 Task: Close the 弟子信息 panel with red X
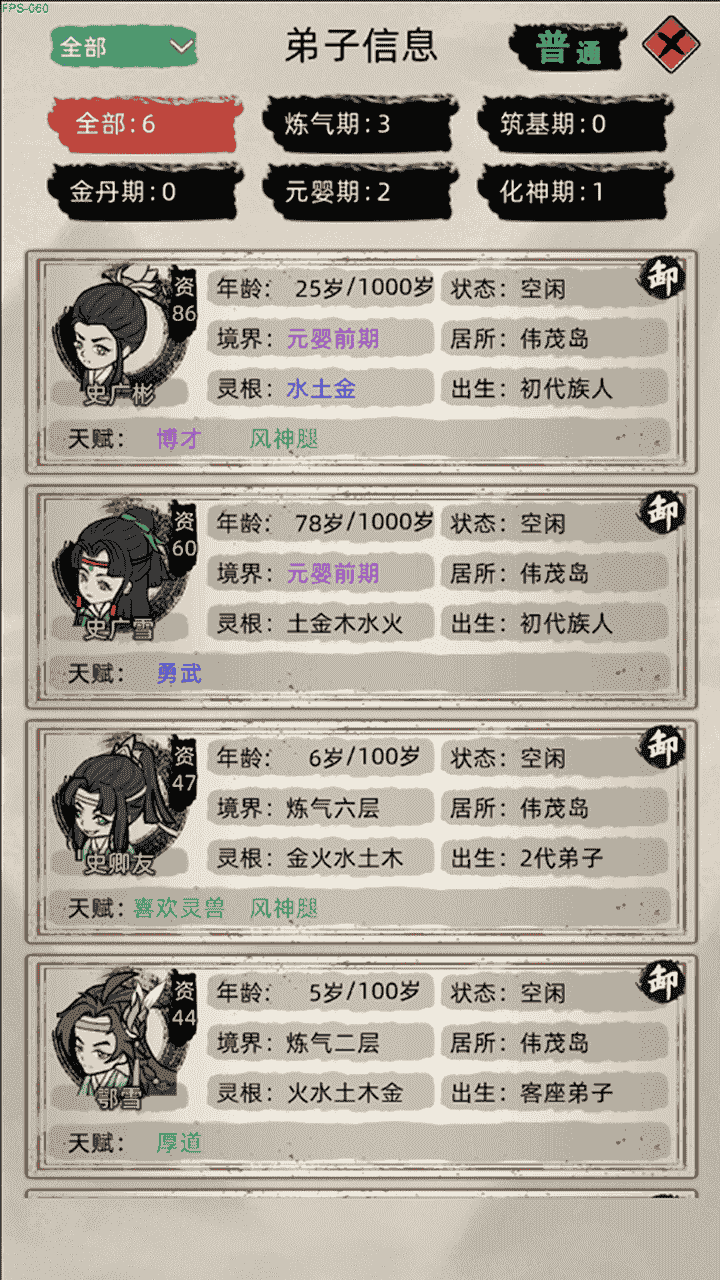coord(670,46)
